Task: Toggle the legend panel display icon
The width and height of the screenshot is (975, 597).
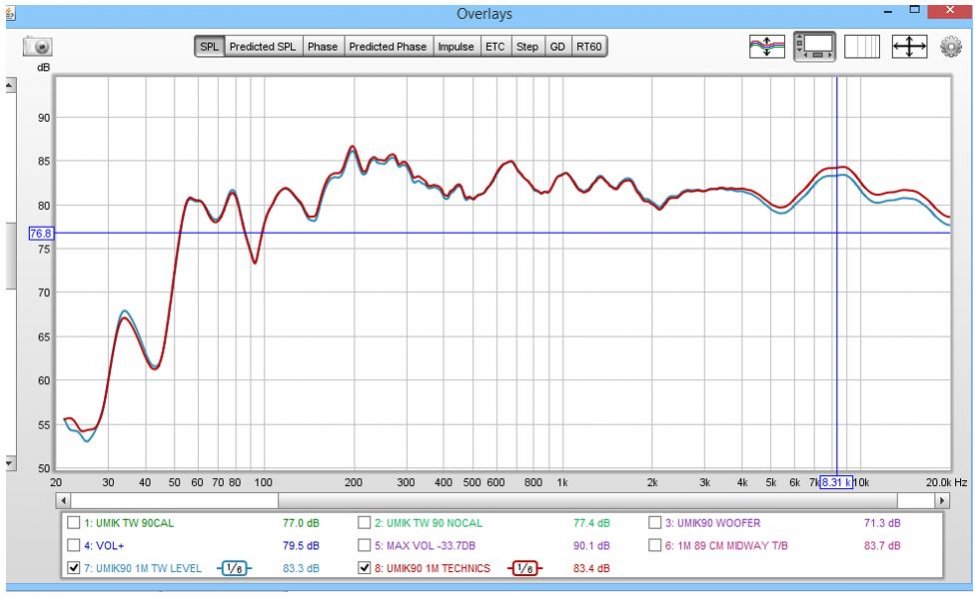Action: [x=815, y=47]
